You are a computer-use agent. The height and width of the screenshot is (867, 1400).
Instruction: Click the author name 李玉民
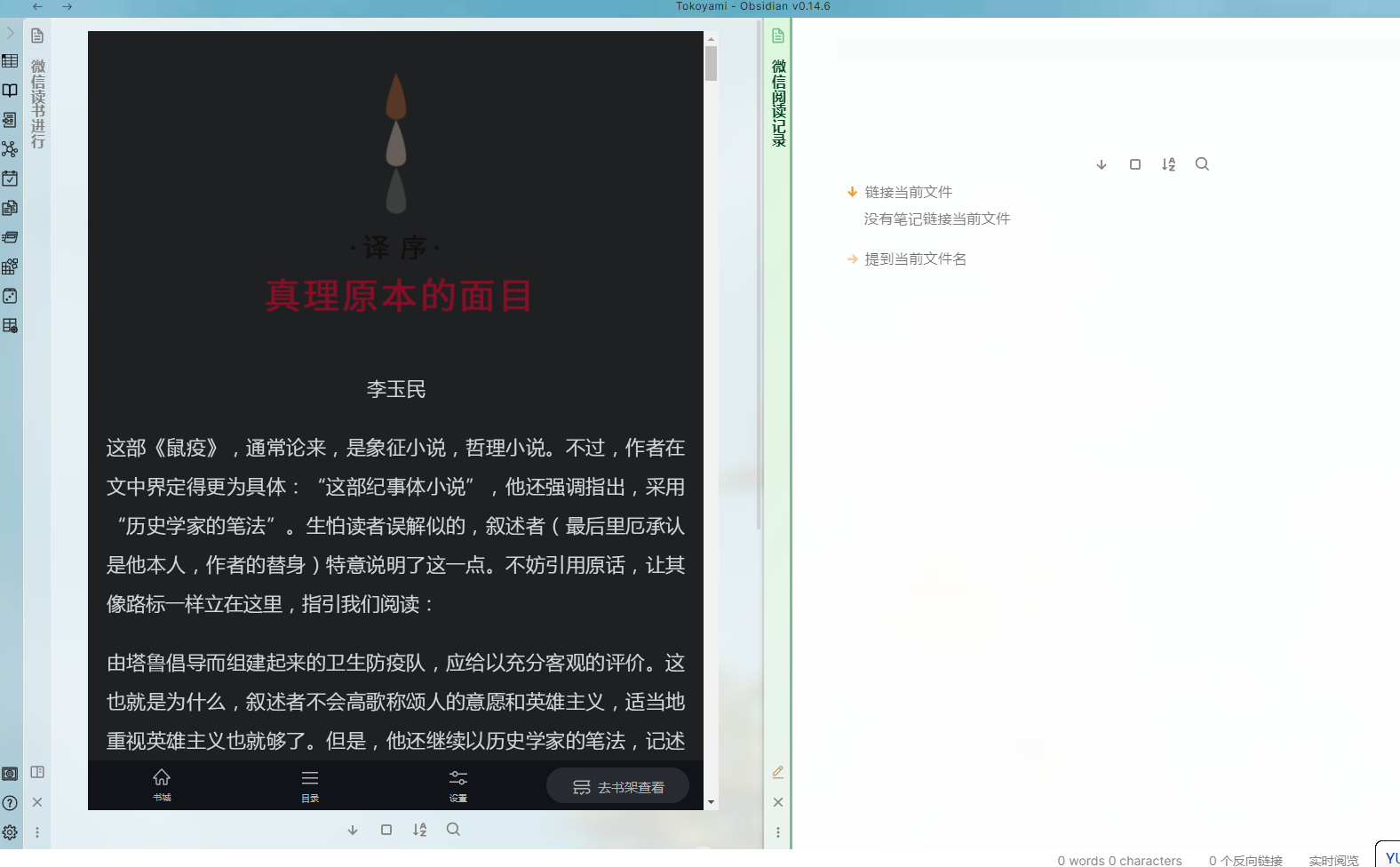pyautogui.click(x=396, y=389)
